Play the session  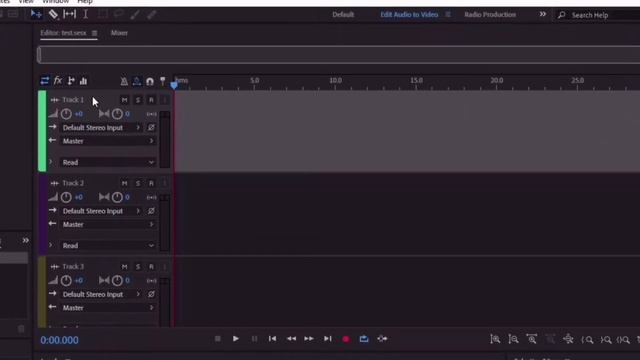point(236,339)
